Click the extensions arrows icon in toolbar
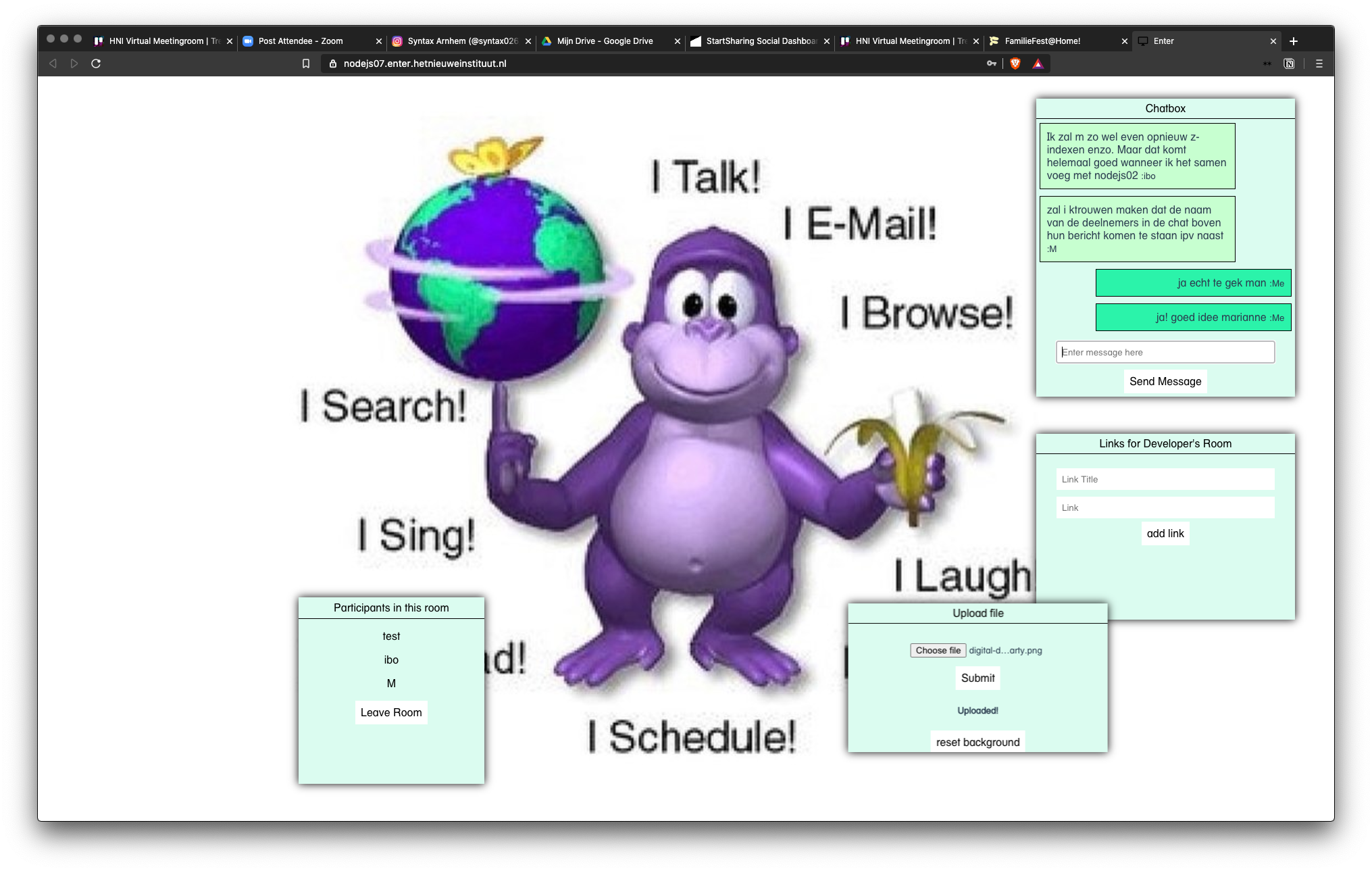 tap(1267, 64)
